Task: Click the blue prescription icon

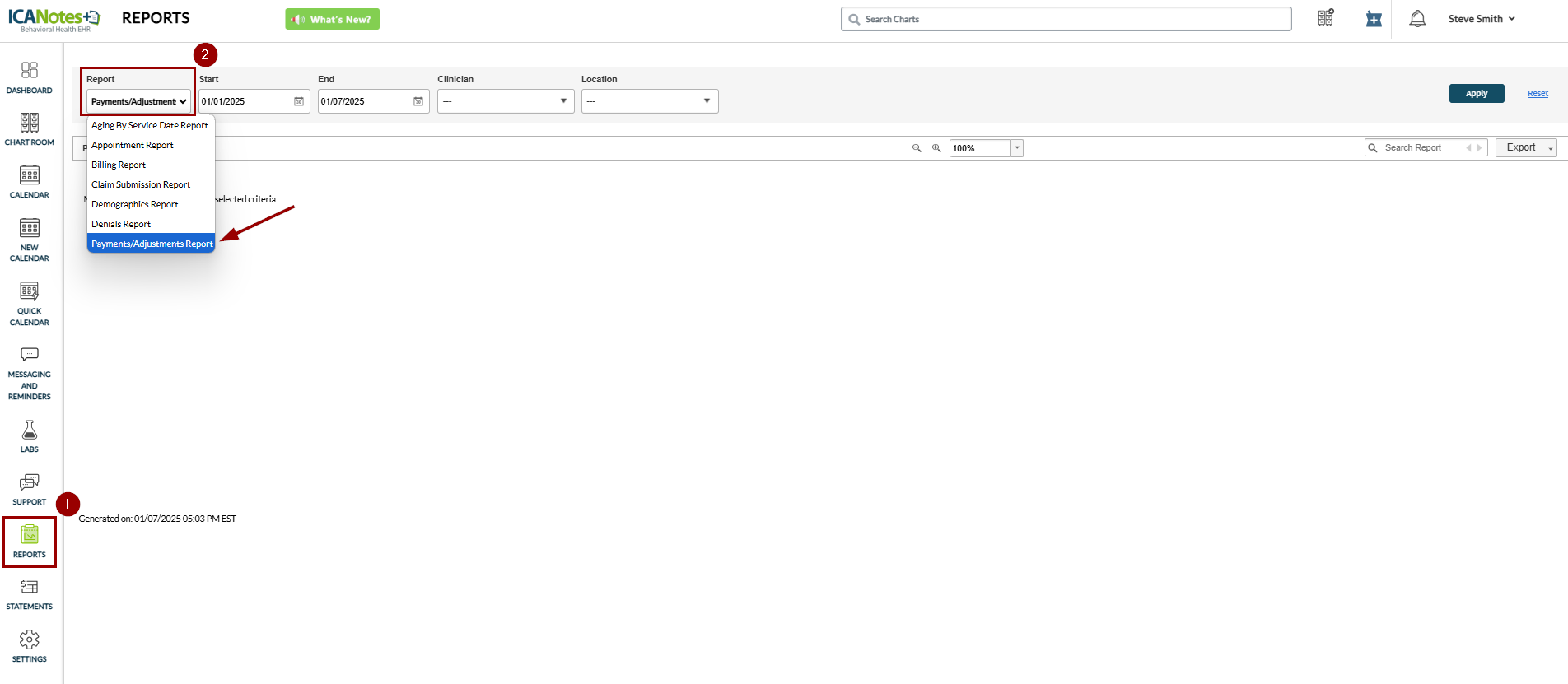Action: click(x=1374, y=19)
